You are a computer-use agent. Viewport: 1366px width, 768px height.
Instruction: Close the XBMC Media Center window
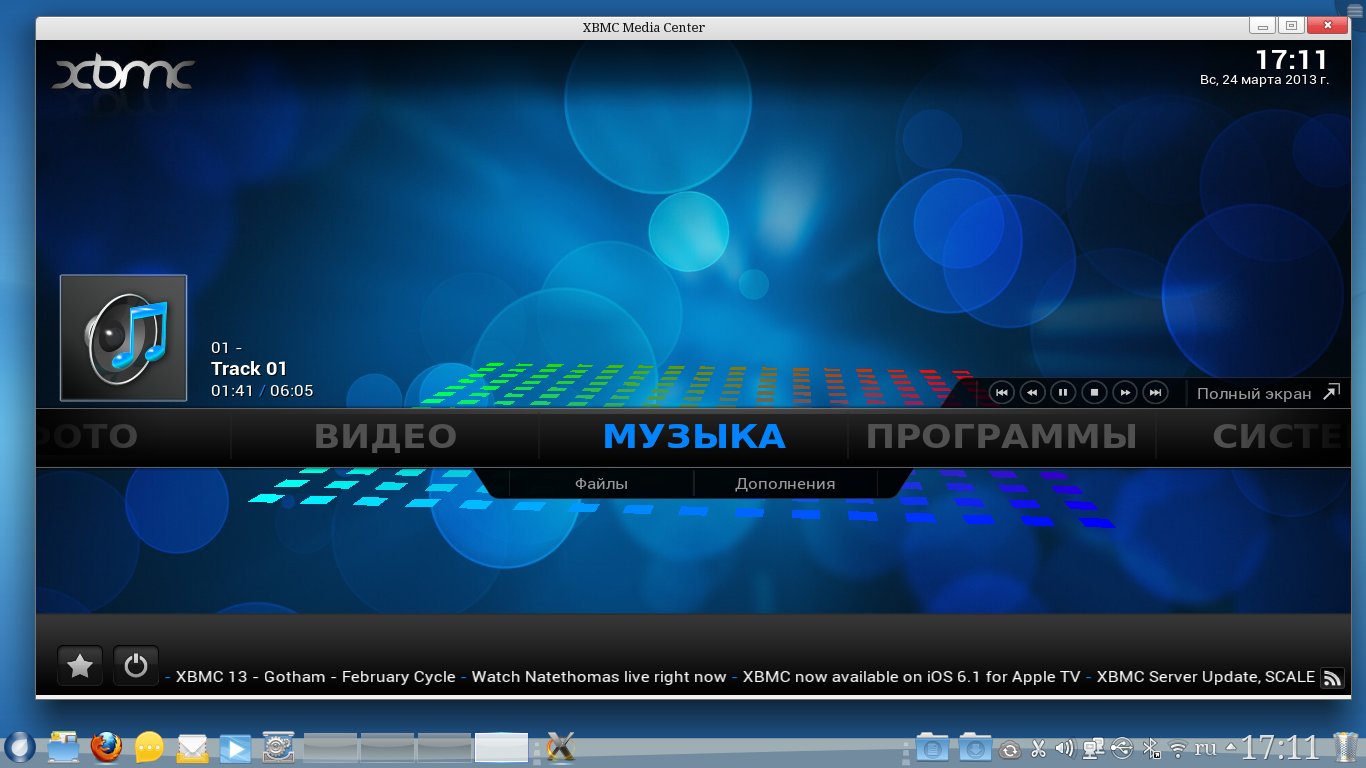point(1327,25)
